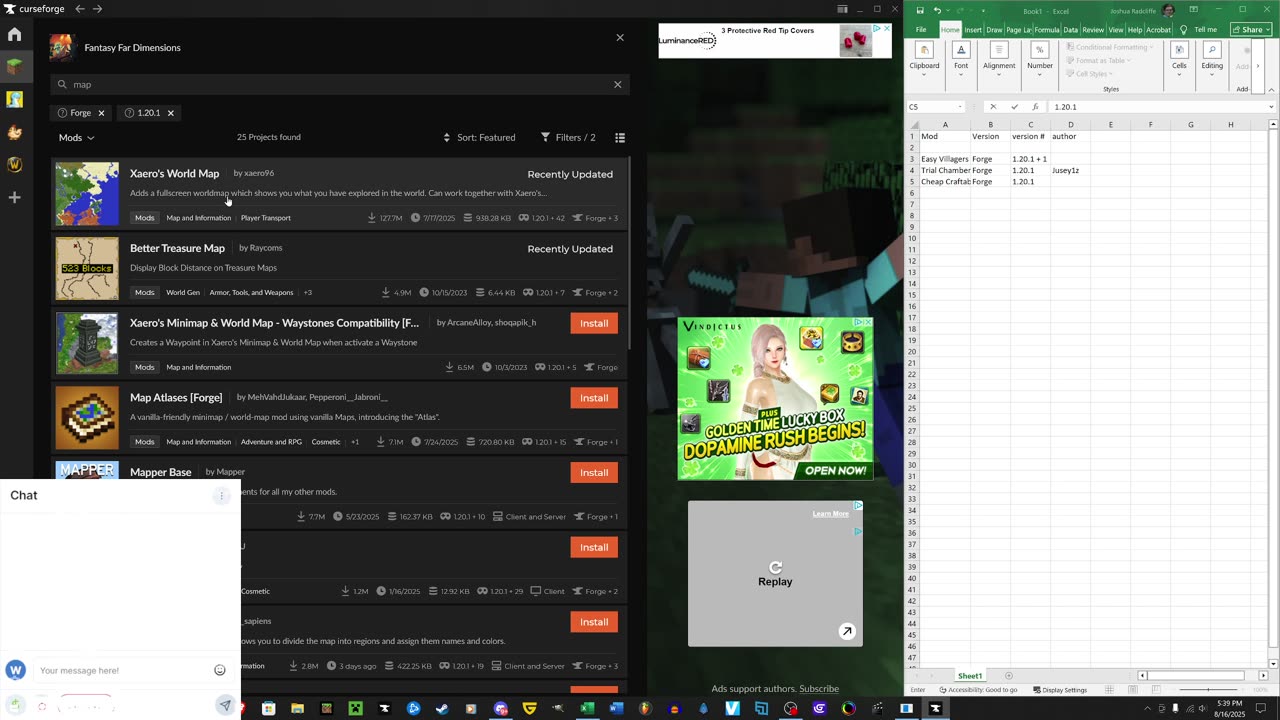Select cell containing 'Easy Villagers'
1280x720 pixels.
click(x=945, y=159)
